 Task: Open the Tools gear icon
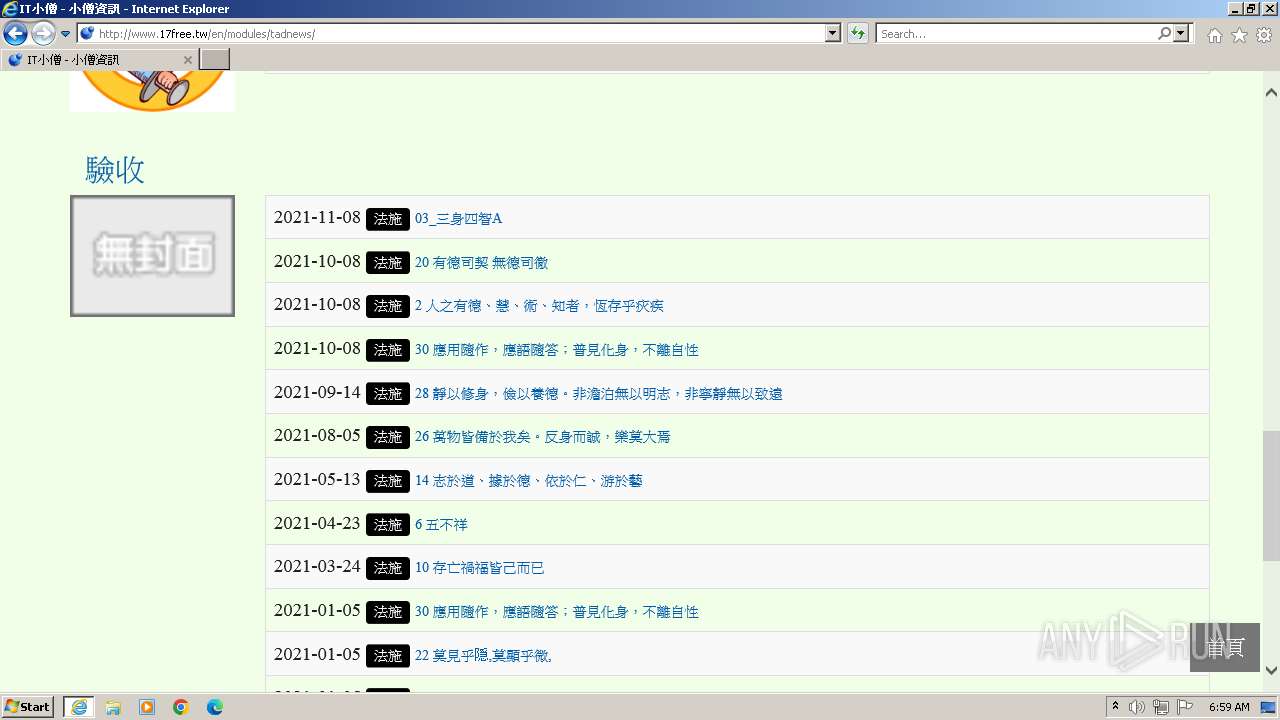(x=1264, y=35)
